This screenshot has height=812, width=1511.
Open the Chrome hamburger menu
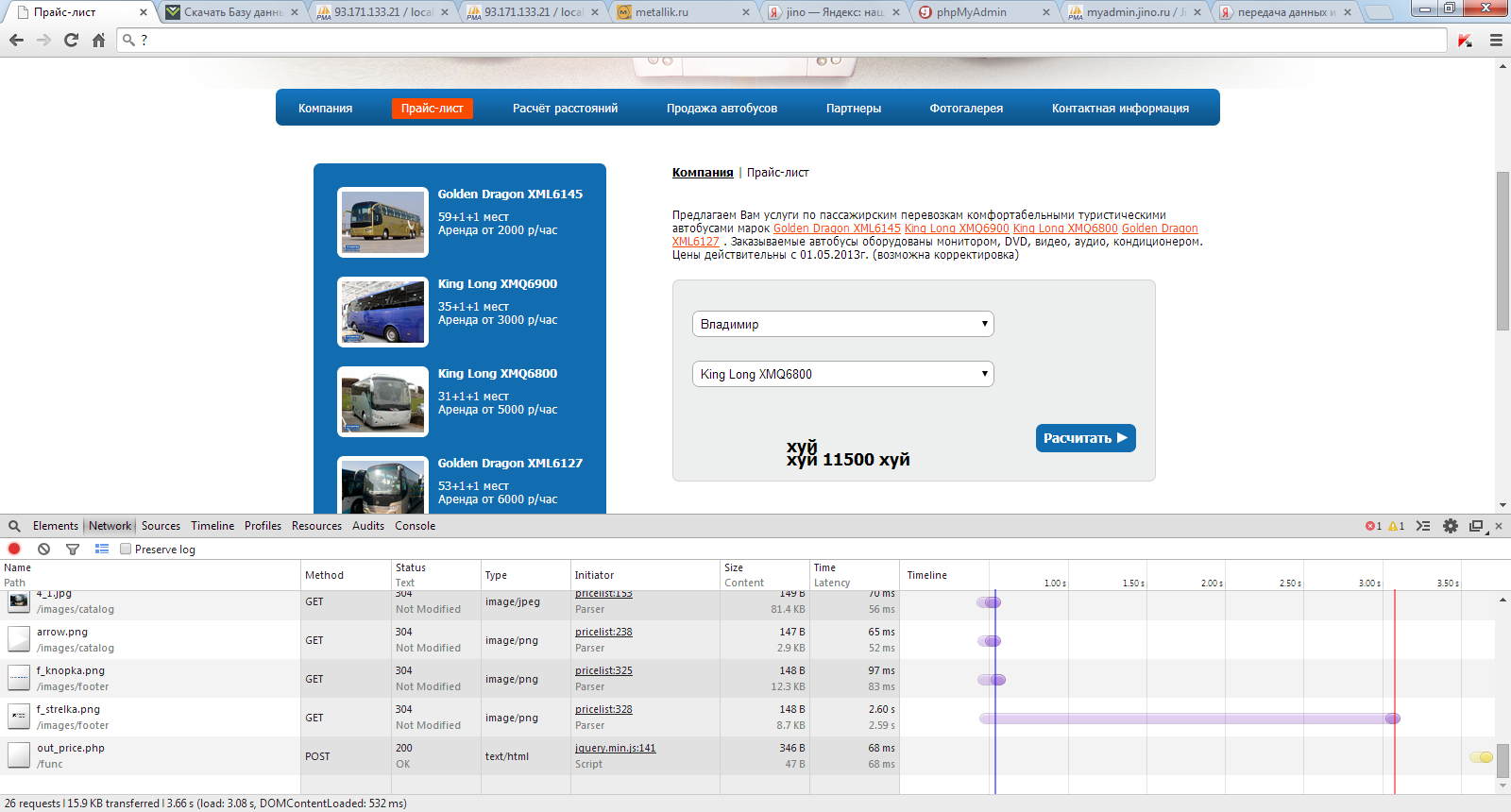[1496, 41]
